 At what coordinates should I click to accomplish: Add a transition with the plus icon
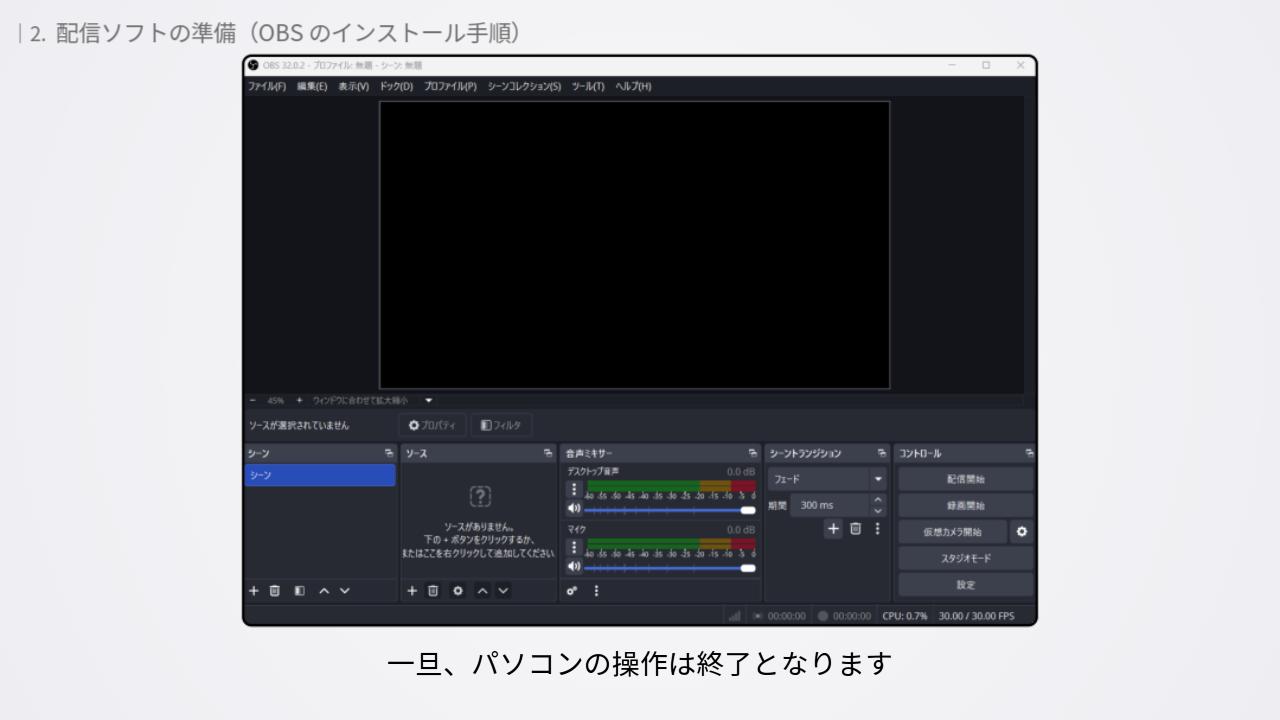pos(832,529)
